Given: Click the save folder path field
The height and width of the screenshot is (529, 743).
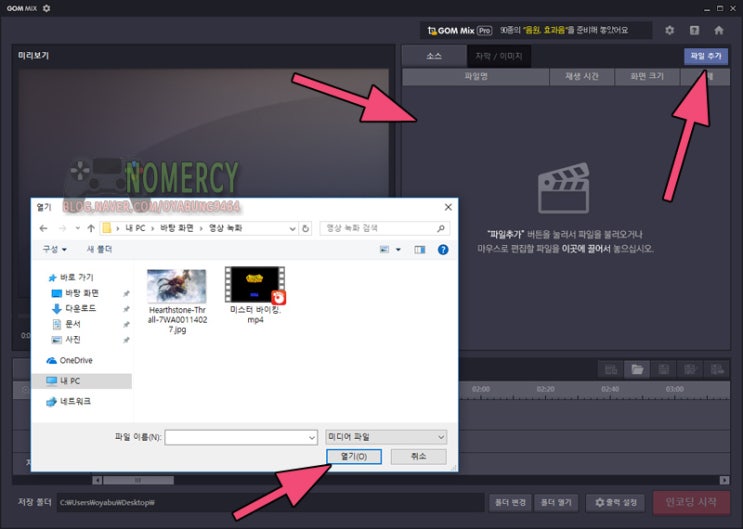Looking at the screenshot, I should pos(270,502).
